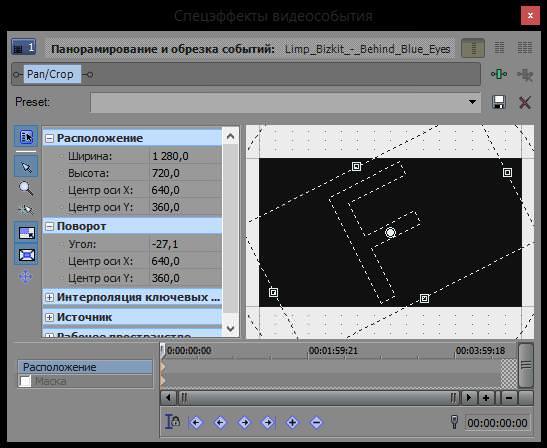Enable the Маска checkbox

(25, 381)
